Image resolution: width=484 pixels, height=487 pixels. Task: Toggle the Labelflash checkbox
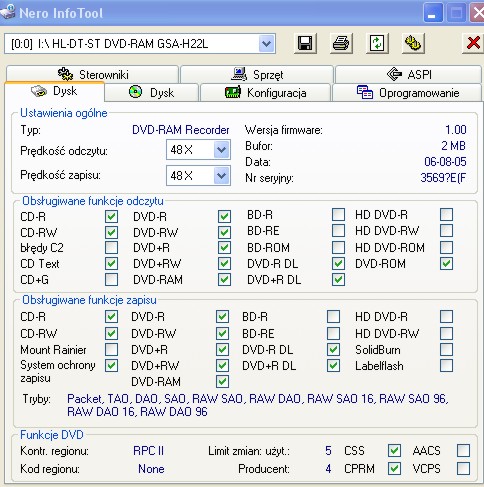[x=446, y=366]
